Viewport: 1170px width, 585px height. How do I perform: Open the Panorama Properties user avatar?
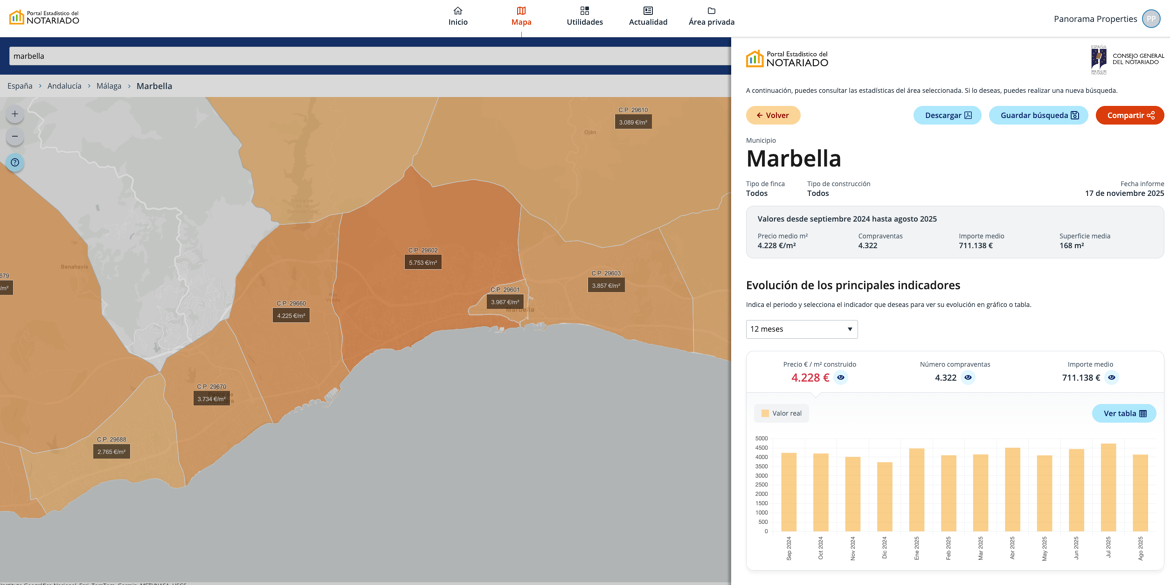coord(1151,19)
